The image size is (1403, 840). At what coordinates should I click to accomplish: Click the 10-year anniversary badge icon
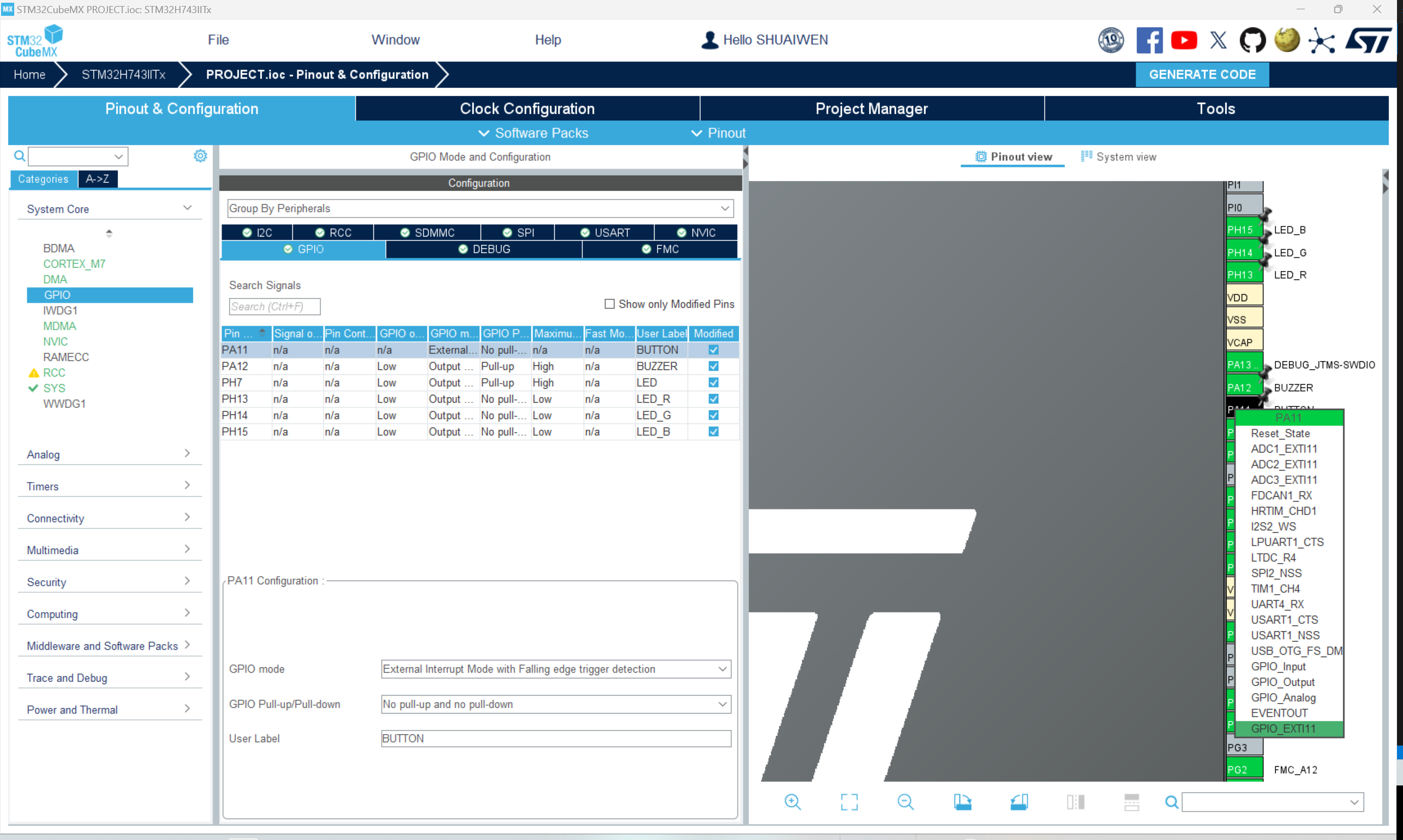(x=1111, y=40)
